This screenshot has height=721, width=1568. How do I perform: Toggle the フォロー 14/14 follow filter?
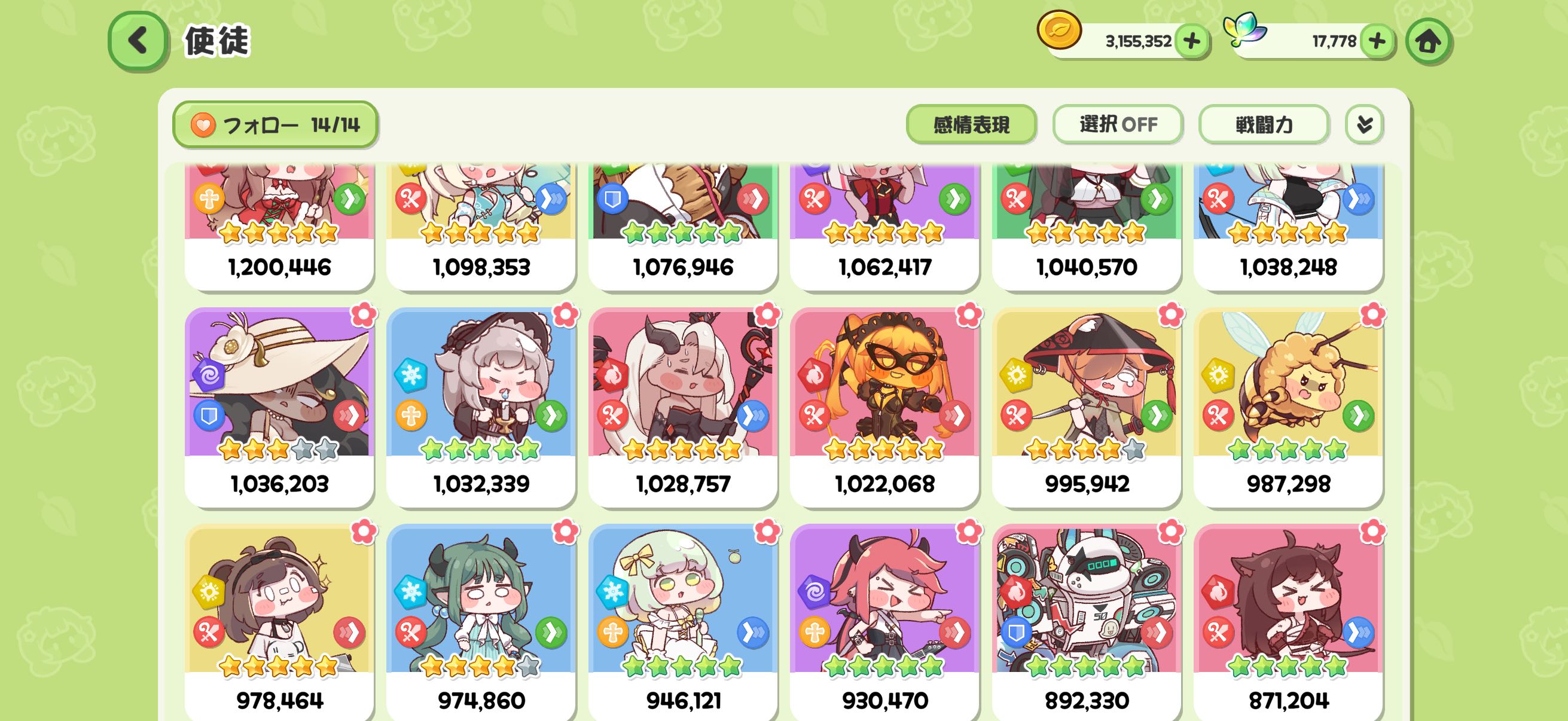pyautogui.click(x=275, y=125)
